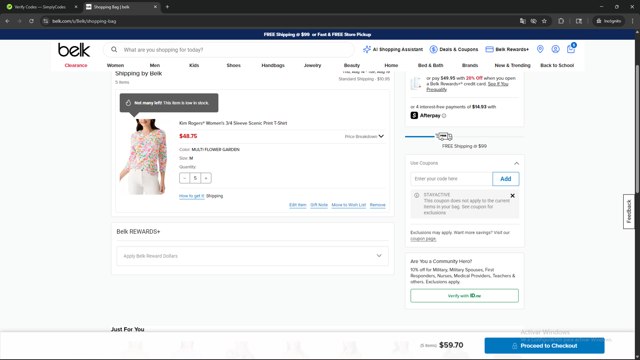The image size is (640, 360).
Task: Click Edit Item link
Action: tap(298, 205)
